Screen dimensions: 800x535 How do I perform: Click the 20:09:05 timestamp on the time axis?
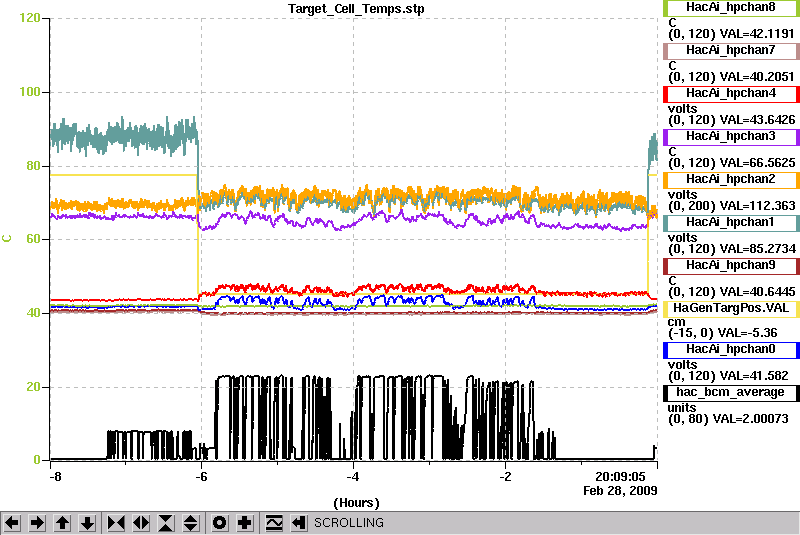pyautogui.click(x=620, y=477)
